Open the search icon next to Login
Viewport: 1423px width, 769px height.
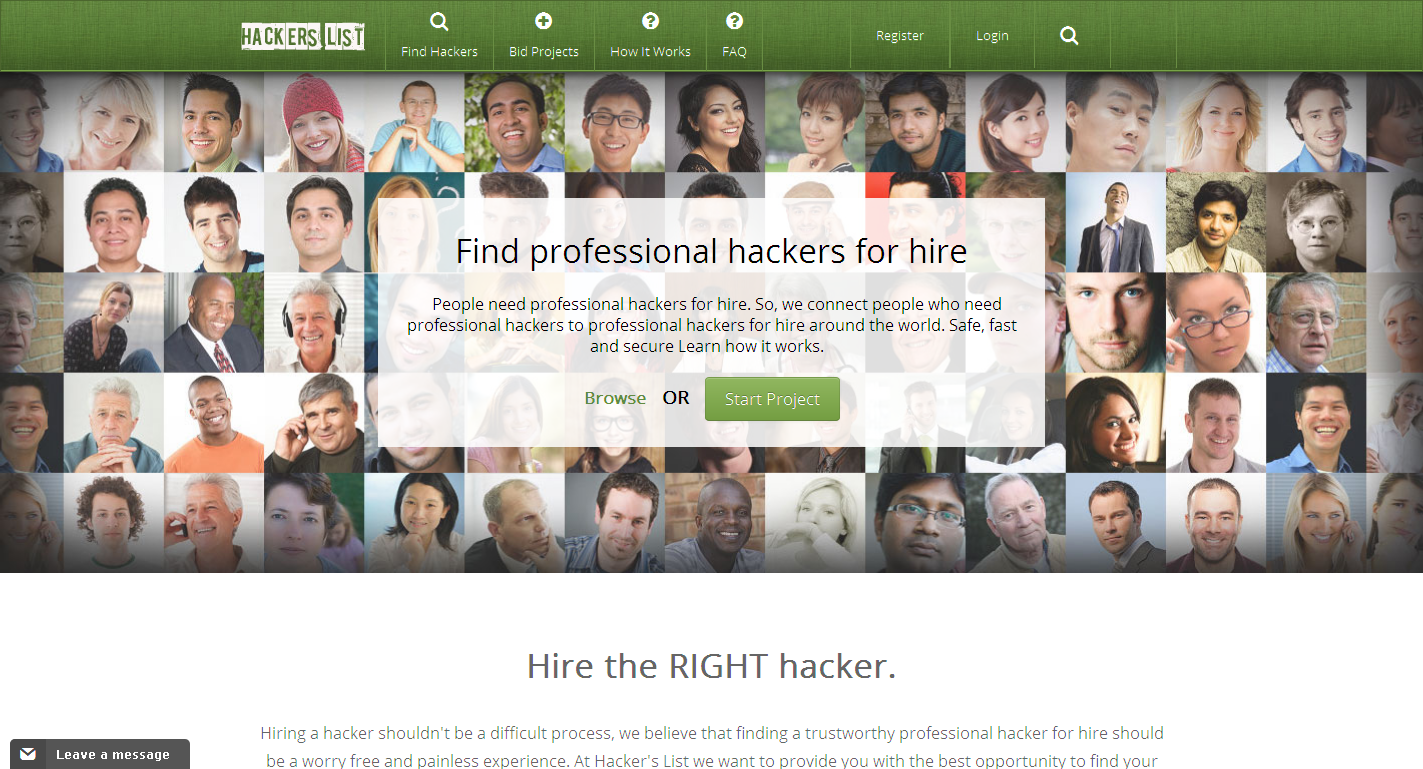tap(1069, 36)
